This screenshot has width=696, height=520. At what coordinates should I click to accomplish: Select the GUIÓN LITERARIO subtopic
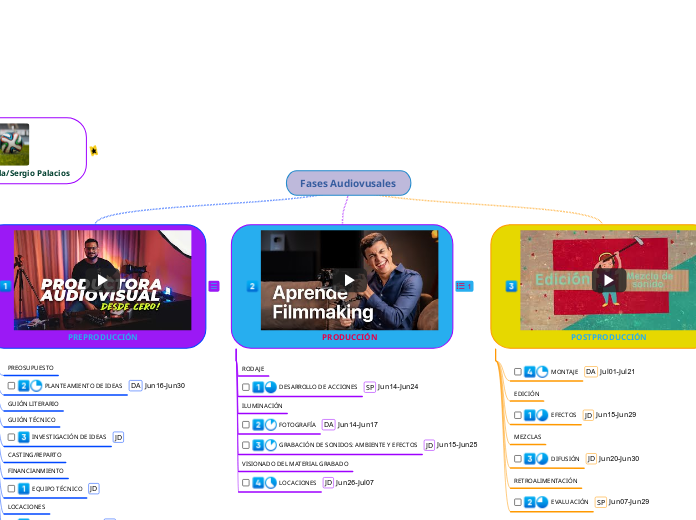[33, 404]
